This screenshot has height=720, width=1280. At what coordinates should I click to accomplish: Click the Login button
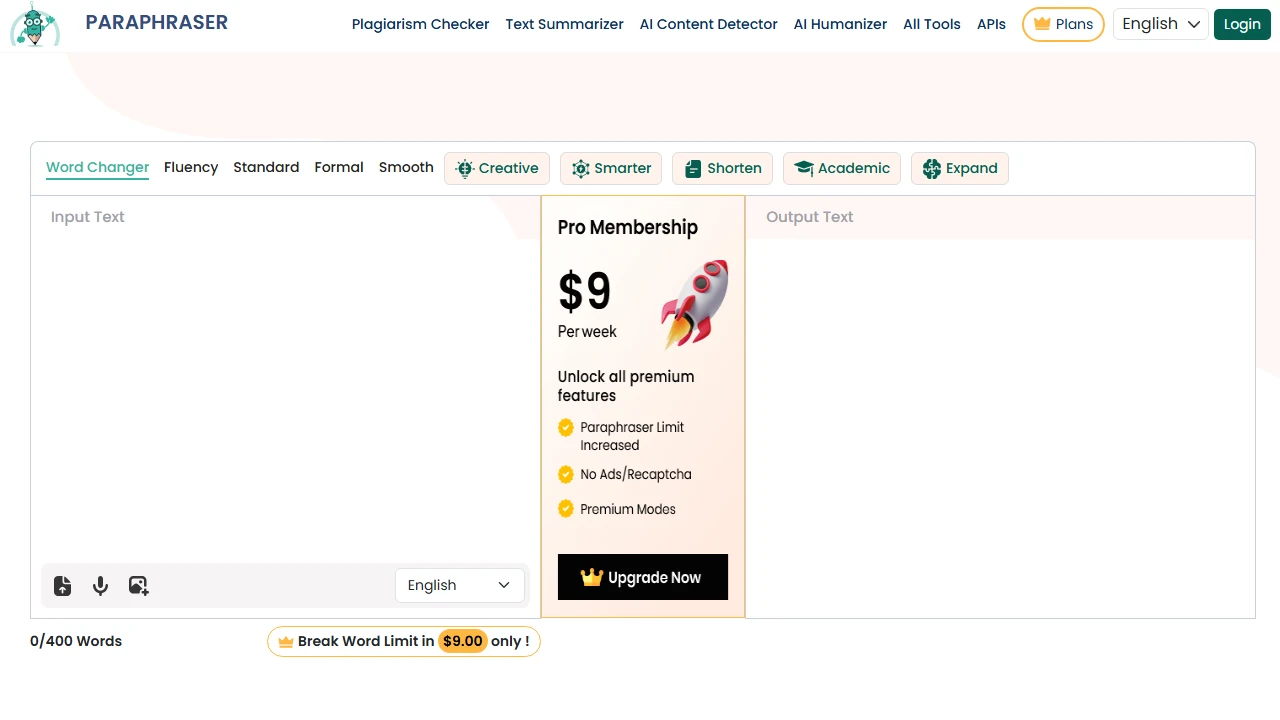pos(1241,24)
